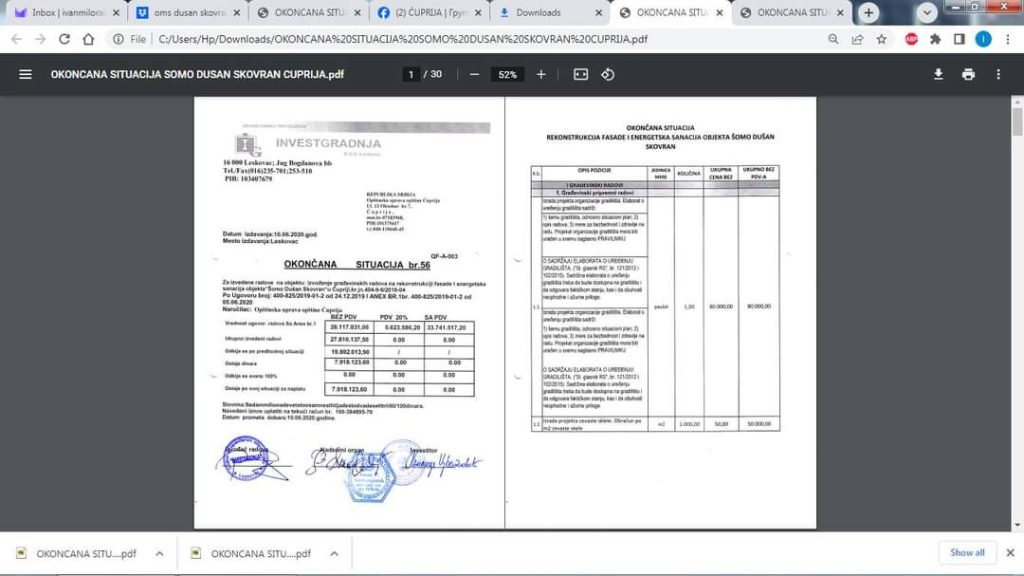Bookmark this page with the star icon

[x=882, y=39]
